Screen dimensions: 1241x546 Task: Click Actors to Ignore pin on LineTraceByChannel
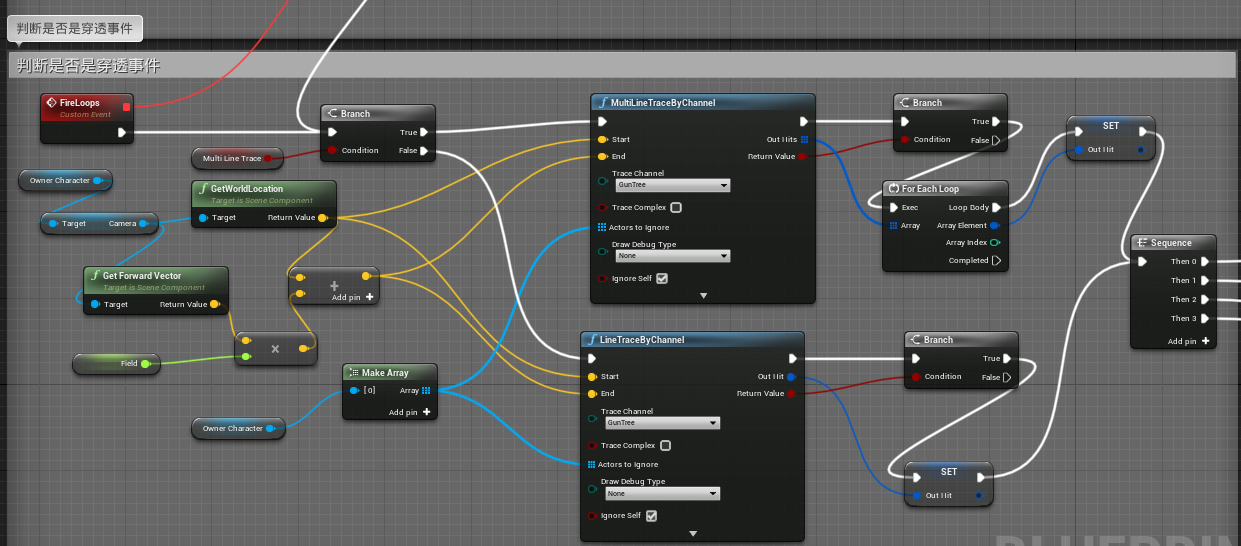pos(591,464)
